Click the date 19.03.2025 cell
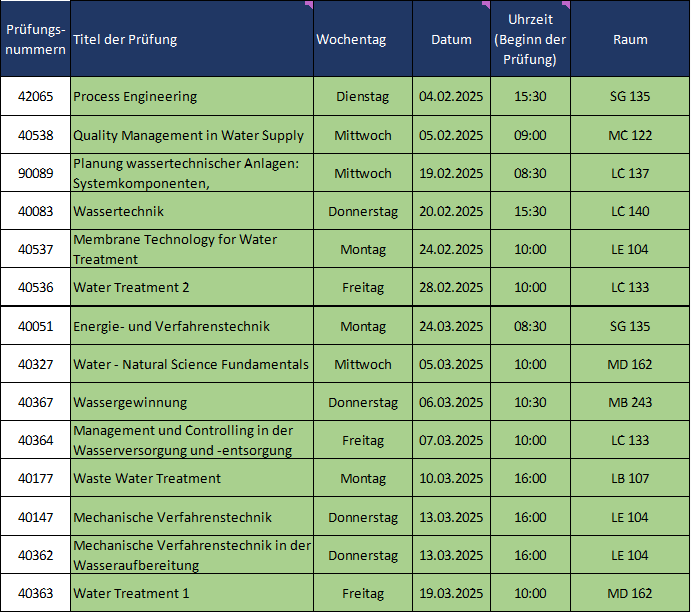691x613 pixels. (451, 593)
